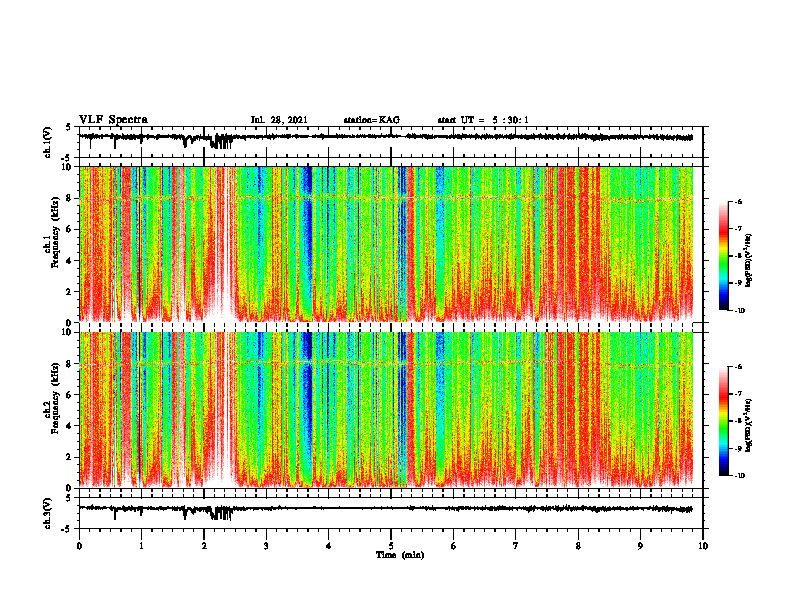
Task: Click the "6" tick on the time axis
Action: pyautogui.click(x=454, y=546)
